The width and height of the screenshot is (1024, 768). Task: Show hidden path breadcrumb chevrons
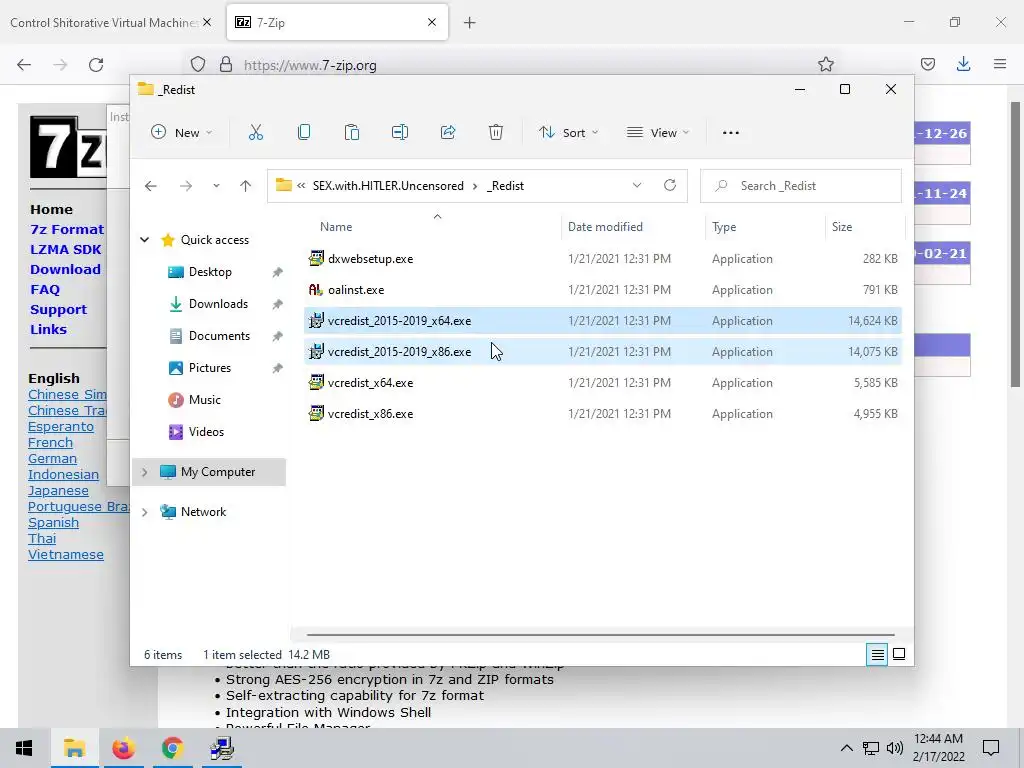(x=301, y=185)
